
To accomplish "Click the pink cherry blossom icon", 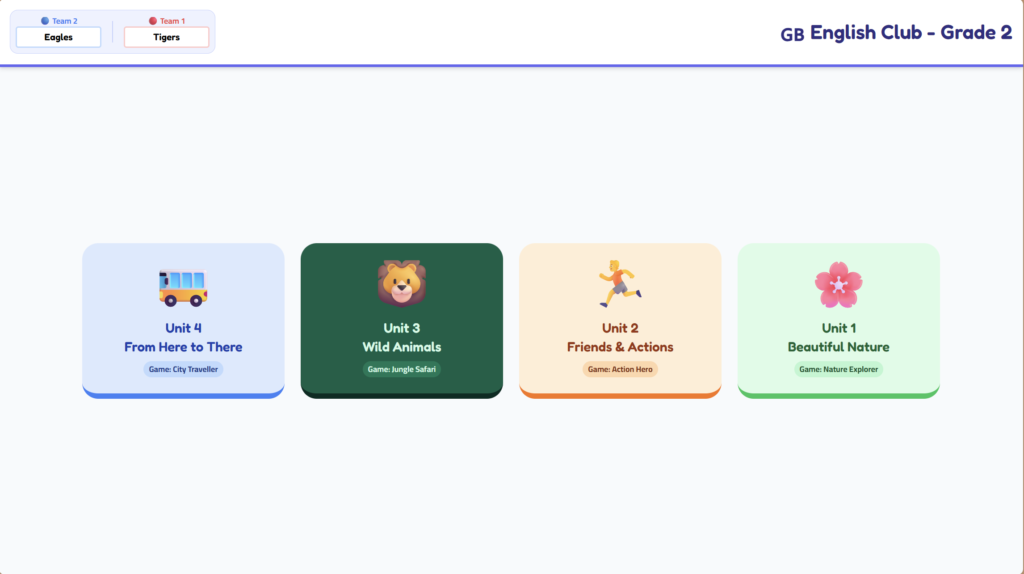I will tap(838, 284).
